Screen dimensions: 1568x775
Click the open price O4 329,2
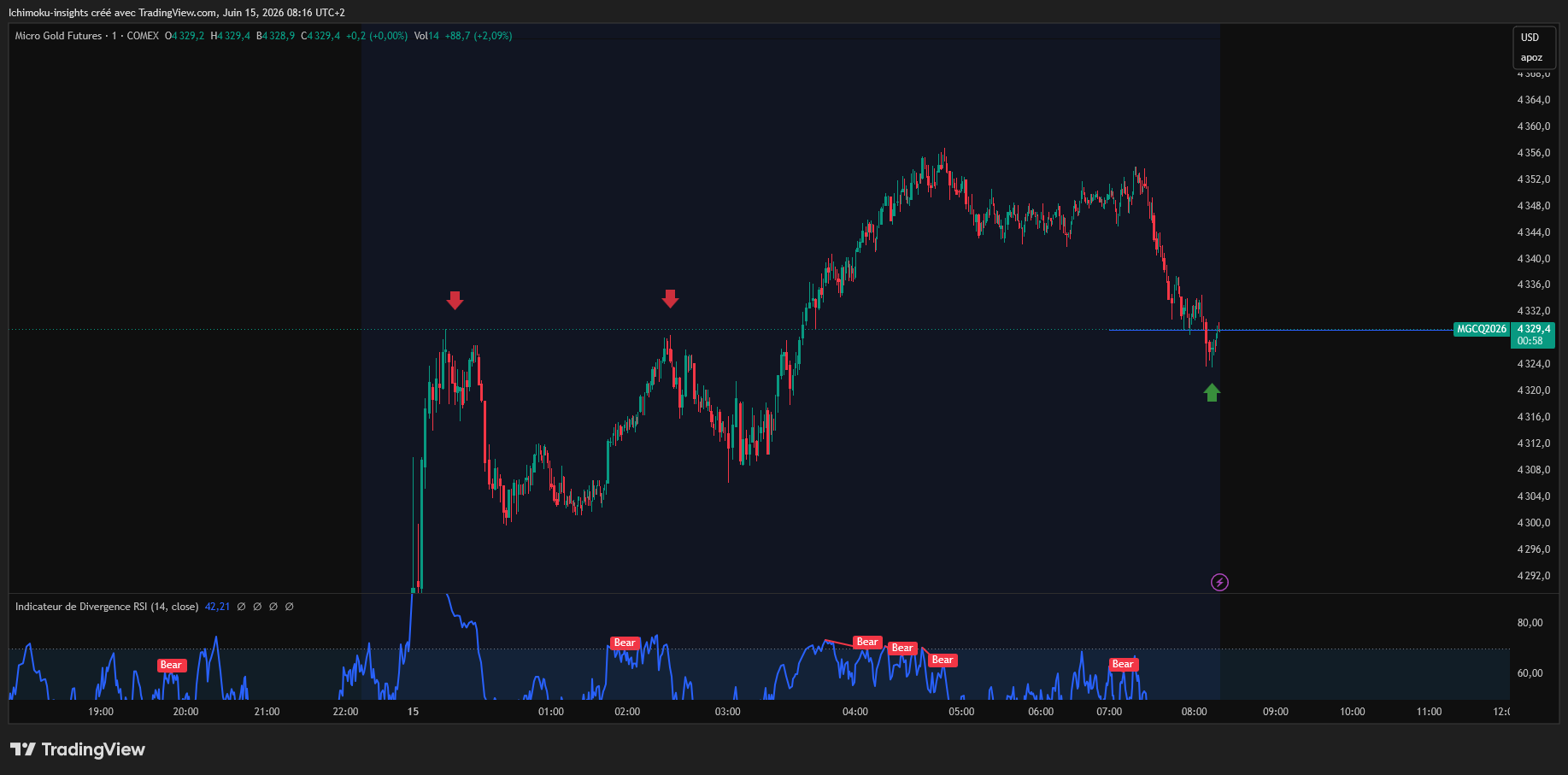coord(185,36)
